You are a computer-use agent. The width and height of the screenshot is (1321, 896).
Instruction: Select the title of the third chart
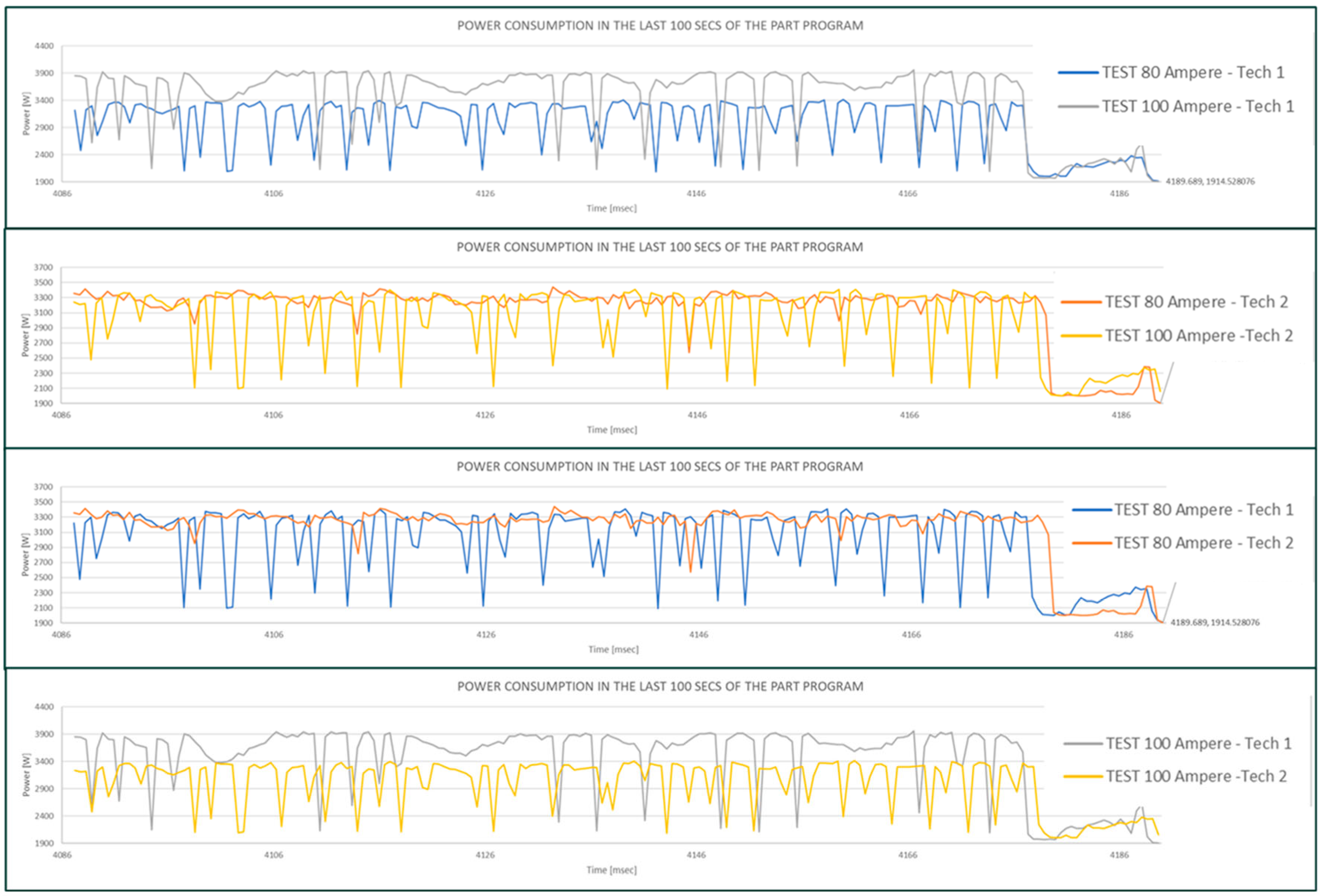coord(660,466)
